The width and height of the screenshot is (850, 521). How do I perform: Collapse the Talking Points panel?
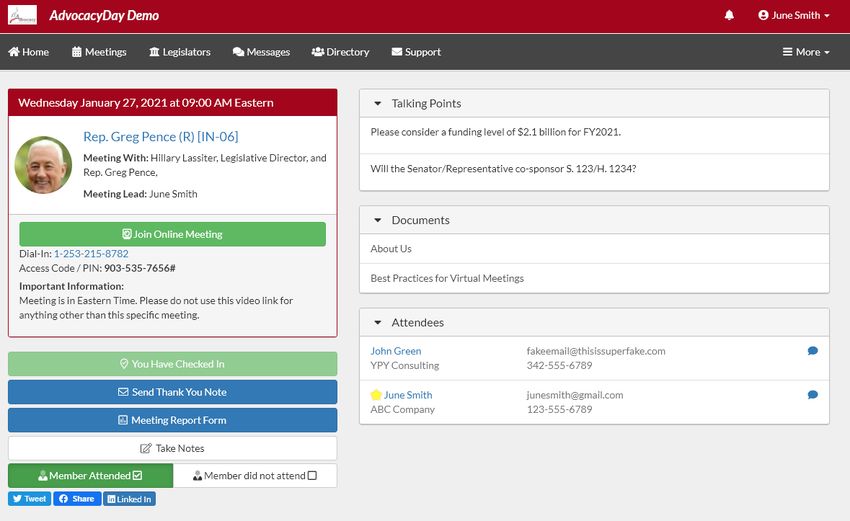click(378, 103)
